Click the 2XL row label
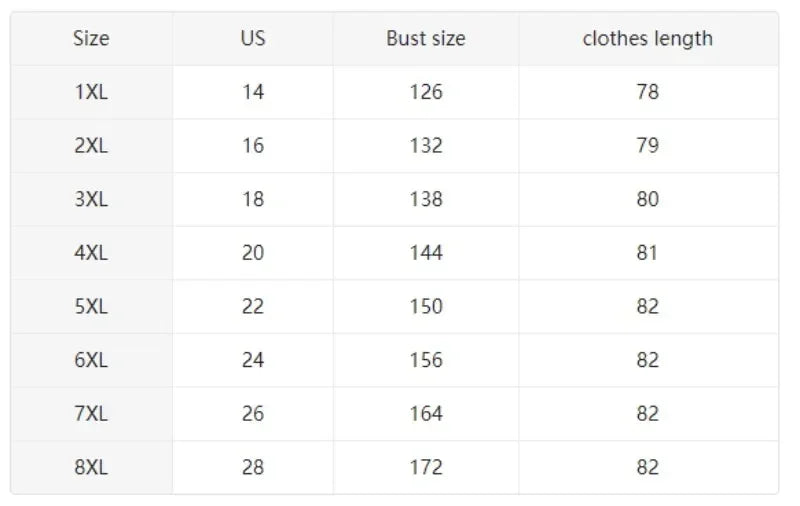 [91, 146]
